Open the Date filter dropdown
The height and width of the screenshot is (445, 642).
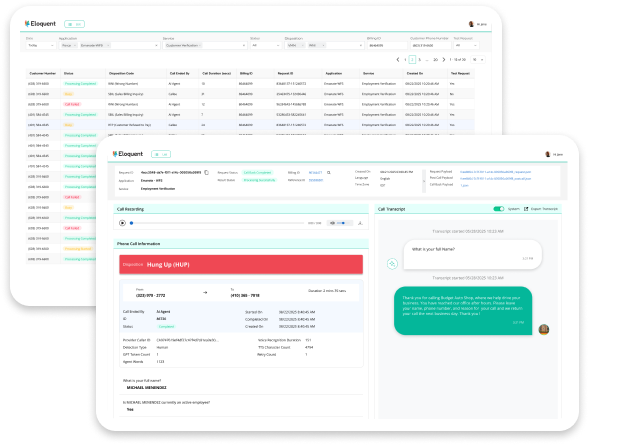pyautogui.click(x=40, y=45)
